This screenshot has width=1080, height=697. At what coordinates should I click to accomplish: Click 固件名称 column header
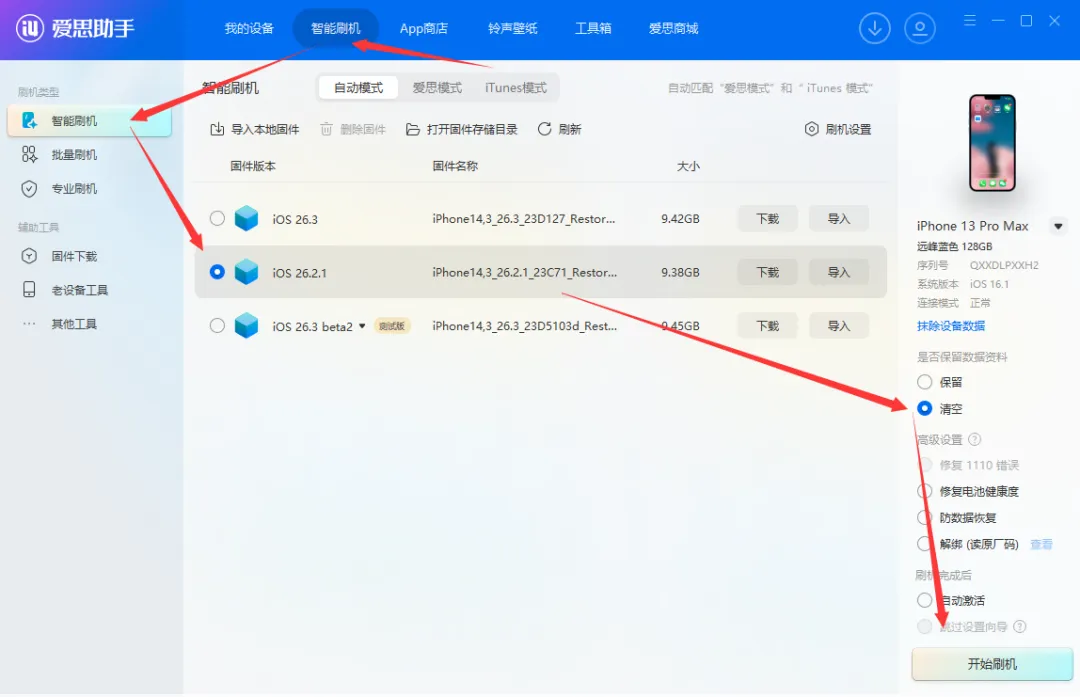[455, 166]
